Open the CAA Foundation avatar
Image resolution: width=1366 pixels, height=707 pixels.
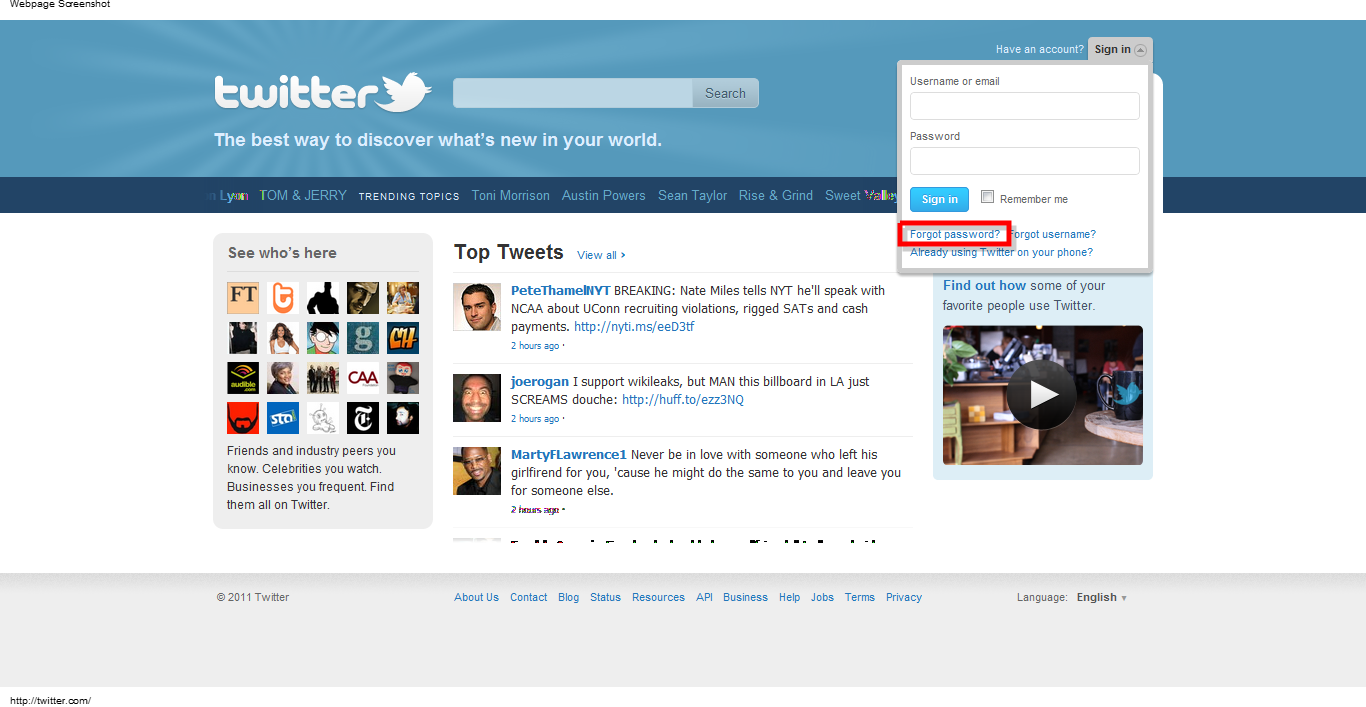[363, 378]
